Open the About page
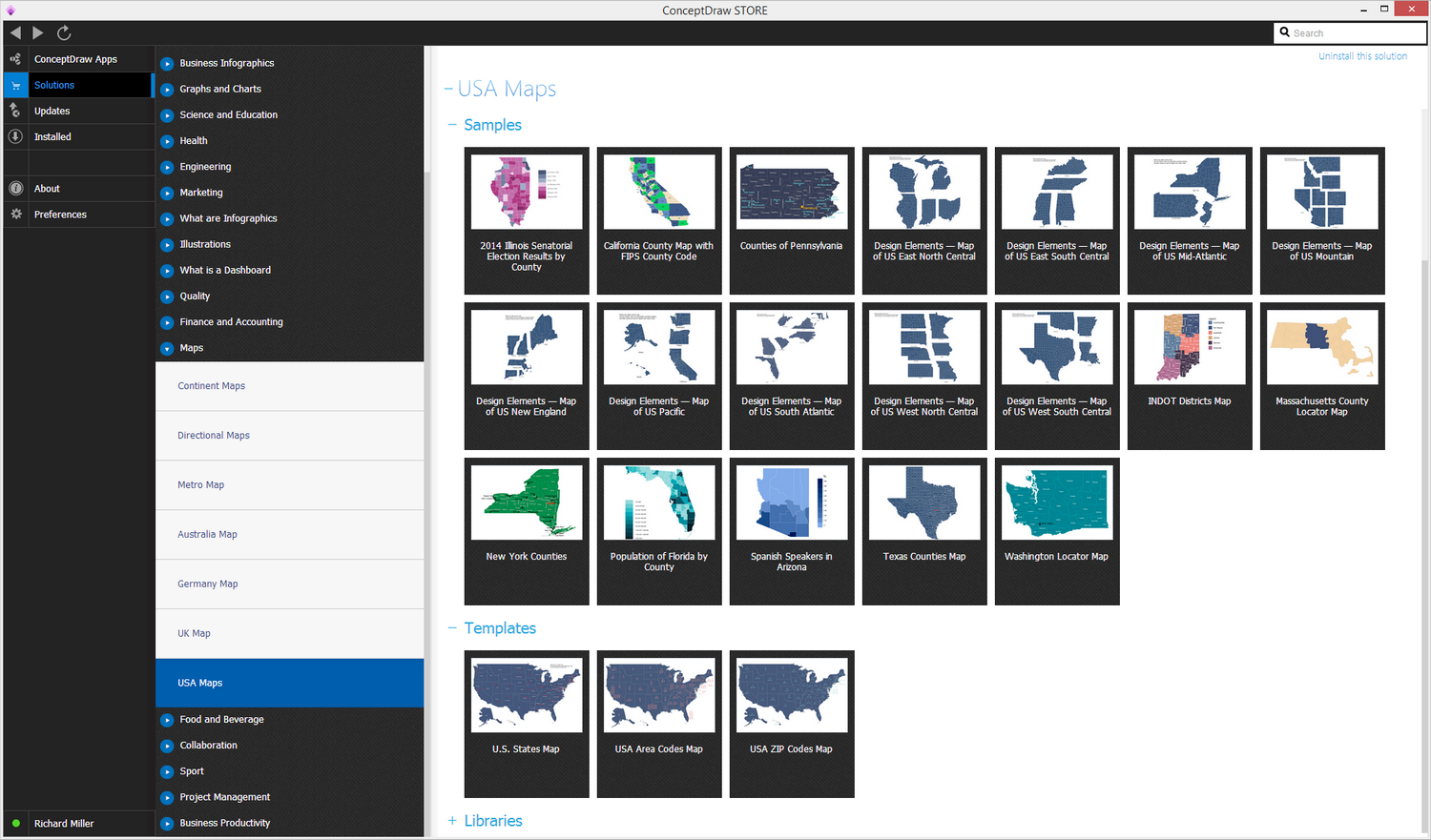The height and width of the screenshot is (840, 1431). point(77,189)
